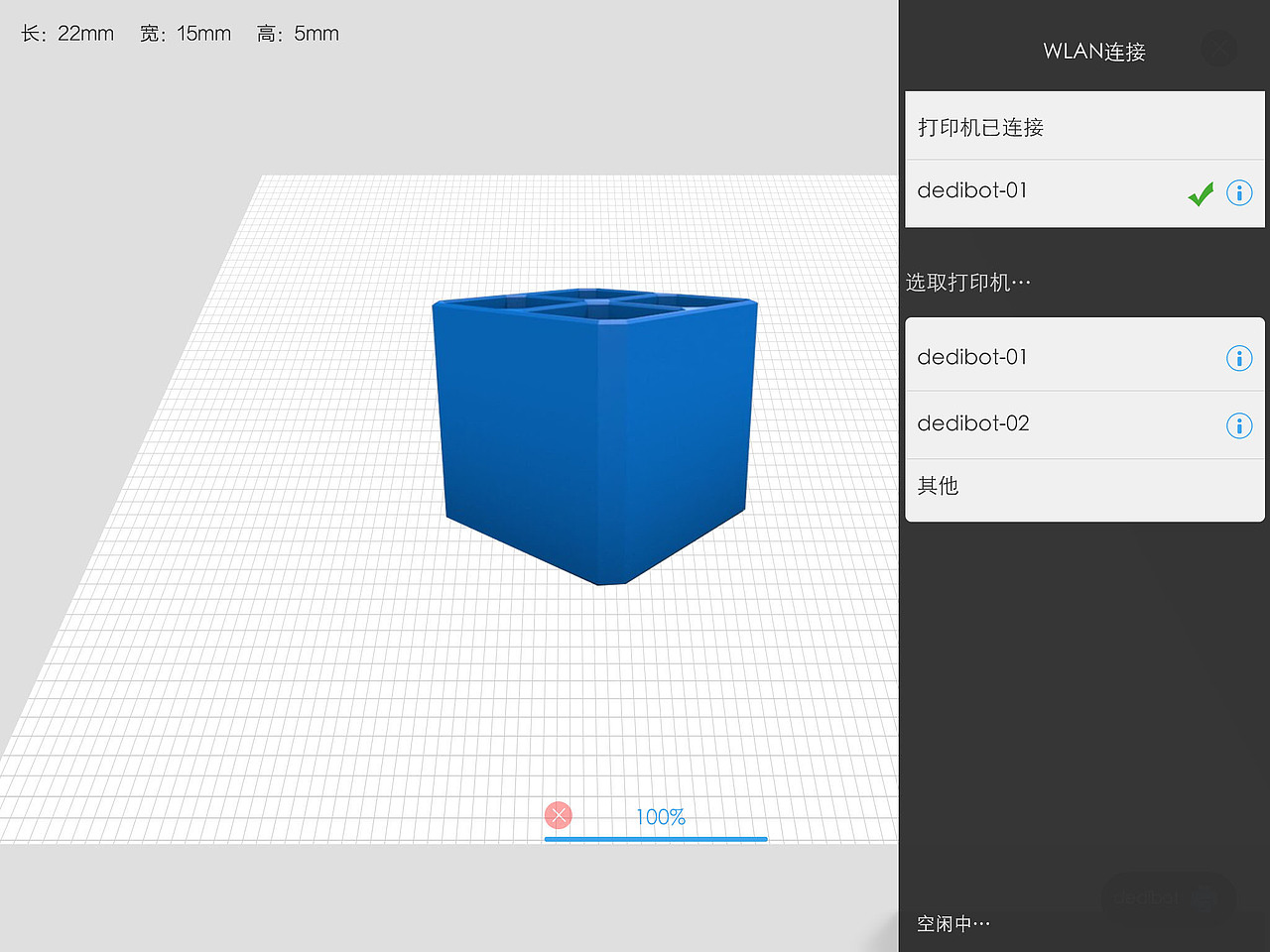Viewport: 1270px width, 952px height.
Task: Open info icon for dedibot-02
Action: pos(1239,425)
